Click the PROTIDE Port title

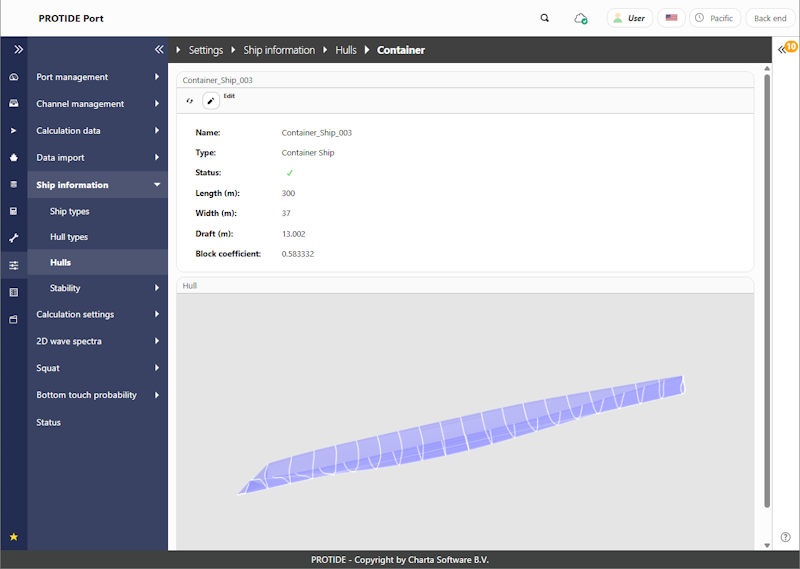click(x=71, y=18)
